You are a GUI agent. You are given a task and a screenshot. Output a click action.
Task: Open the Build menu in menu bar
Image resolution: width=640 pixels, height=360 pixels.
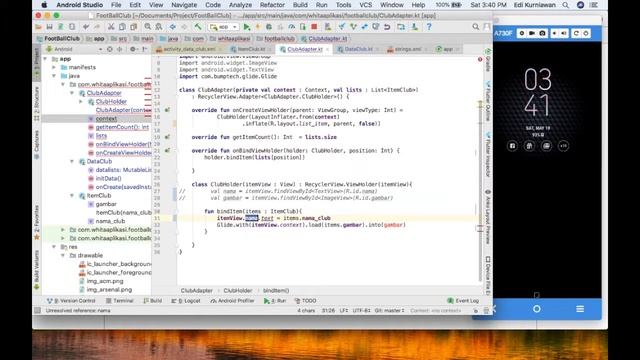[x=300, y=5]
